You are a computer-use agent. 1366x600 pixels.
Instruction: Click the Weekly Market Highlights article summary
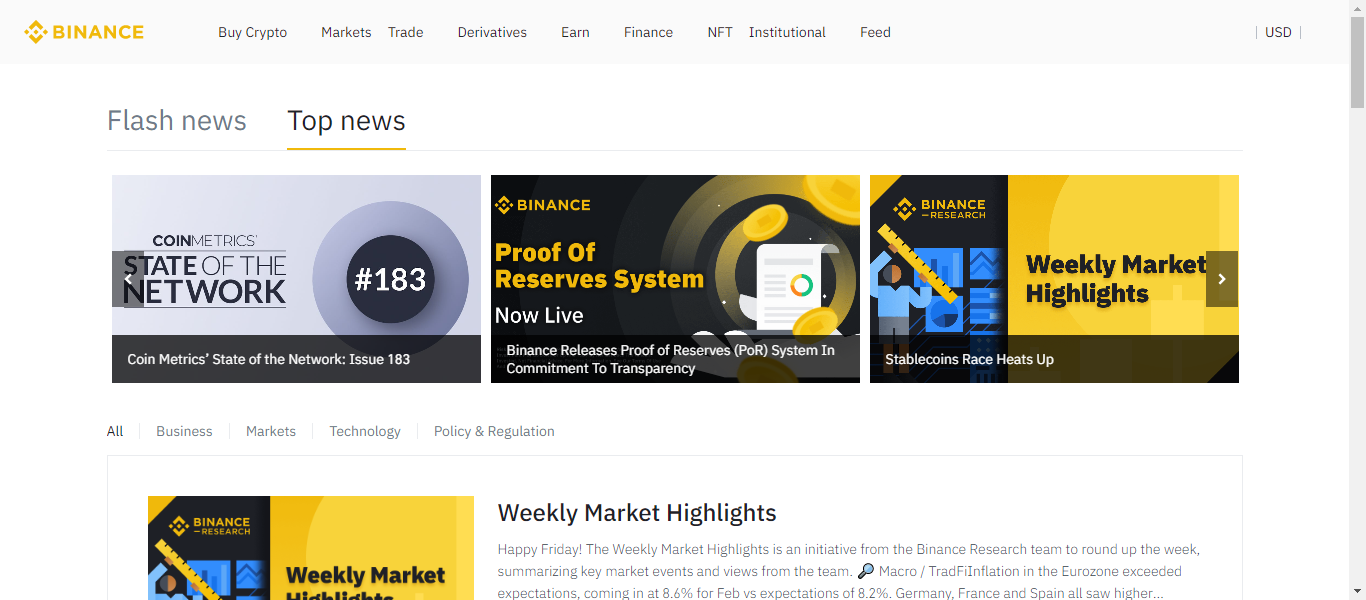tap(849, 571)
